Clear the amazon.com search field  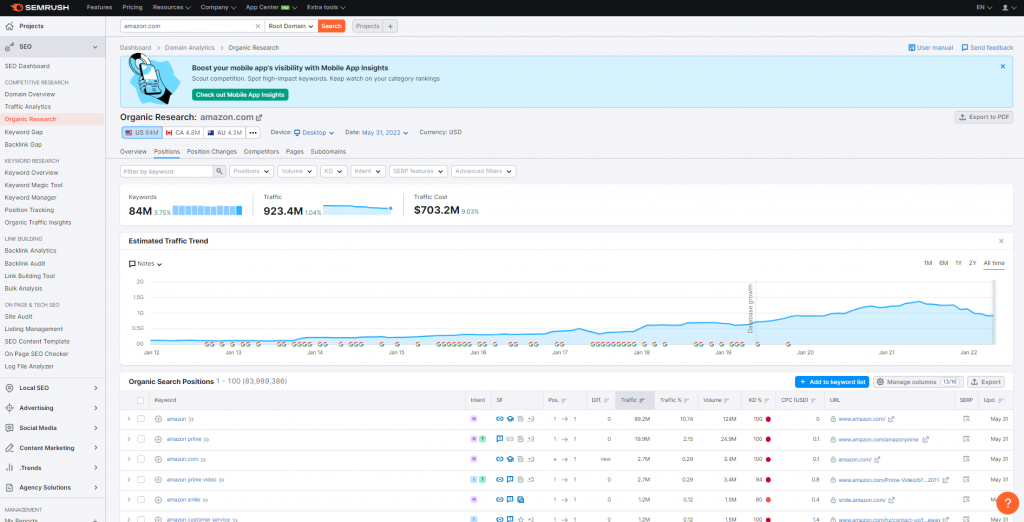[x=257, y=26]
